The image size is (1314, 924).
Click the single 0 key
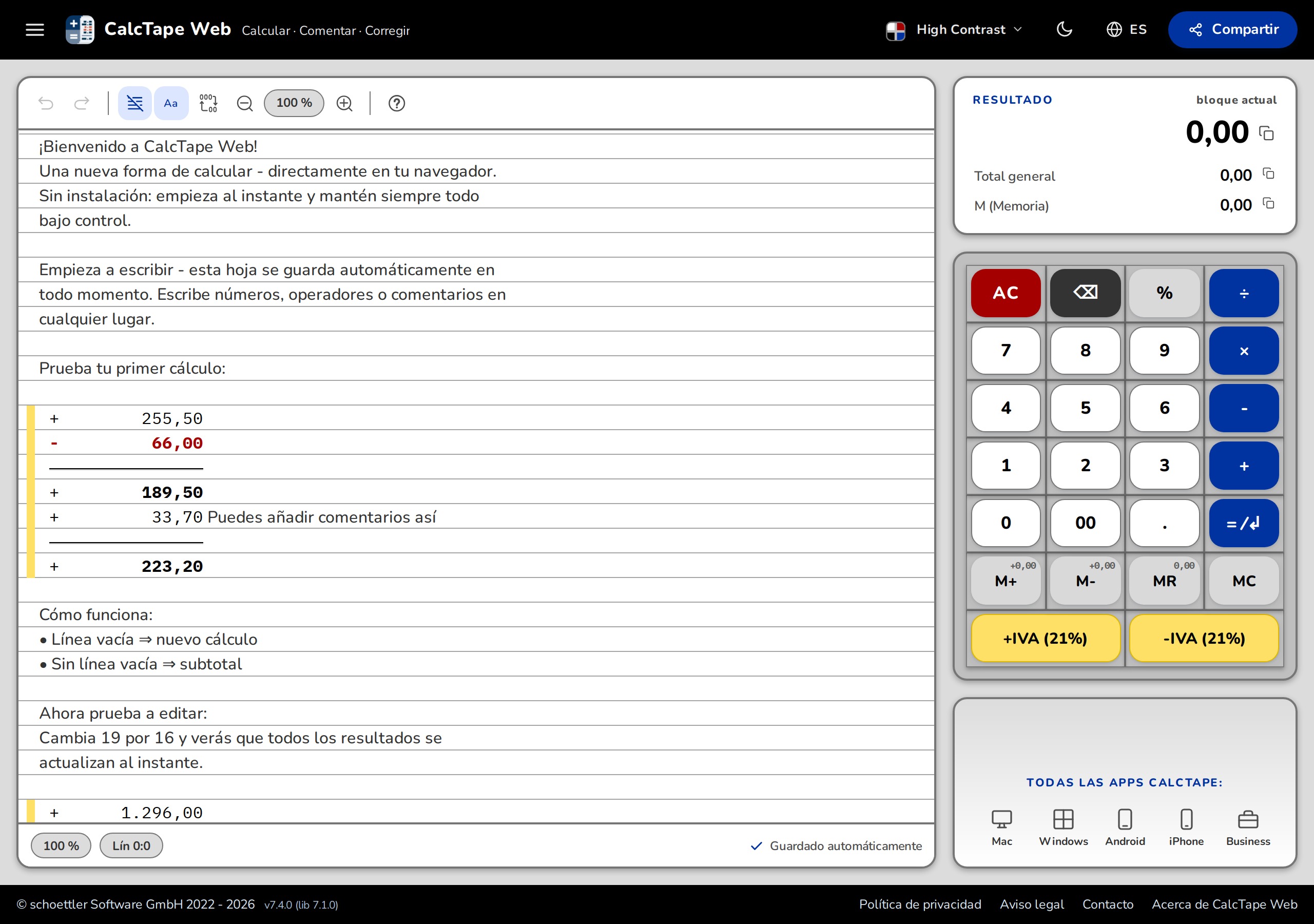(1006, 523)
